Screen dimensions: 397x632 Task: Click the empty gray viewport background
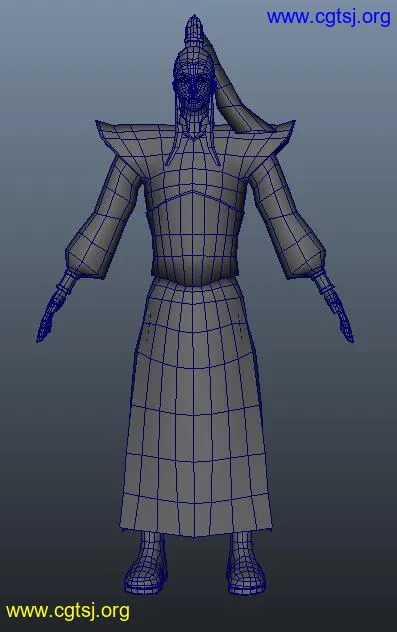tap(60, 443)
